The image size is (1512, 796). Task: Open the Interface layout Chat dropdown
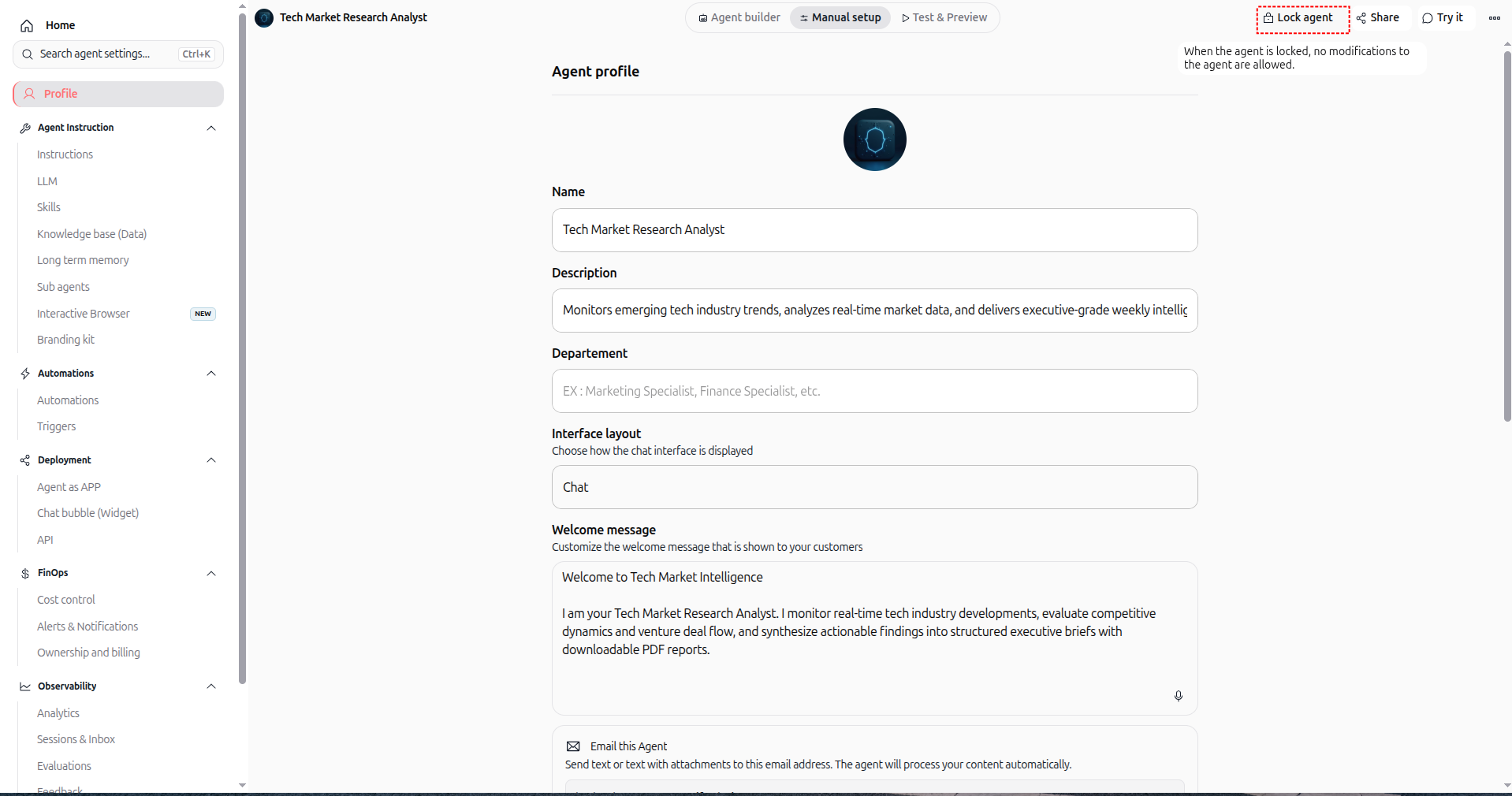(875, 487)
